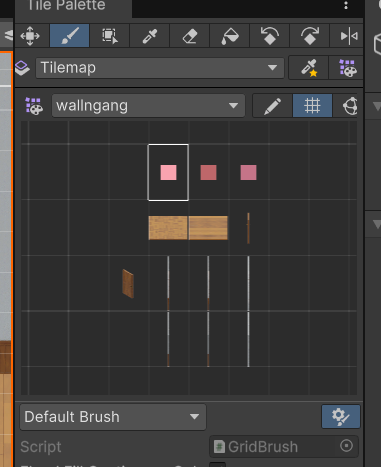Select the light pink tile swatch
The image size is (381, 467).
168,173
